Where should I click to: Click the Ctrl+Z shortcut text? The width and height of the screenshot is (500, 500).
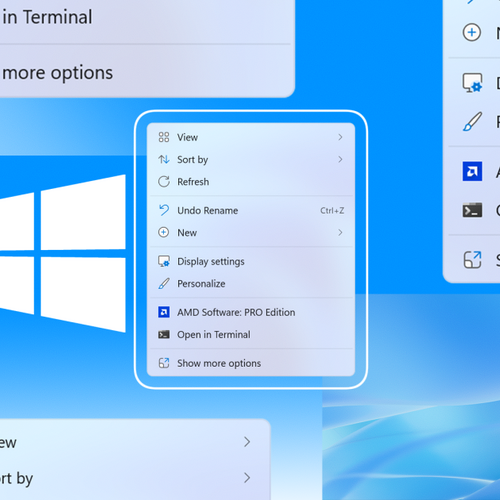332,210
